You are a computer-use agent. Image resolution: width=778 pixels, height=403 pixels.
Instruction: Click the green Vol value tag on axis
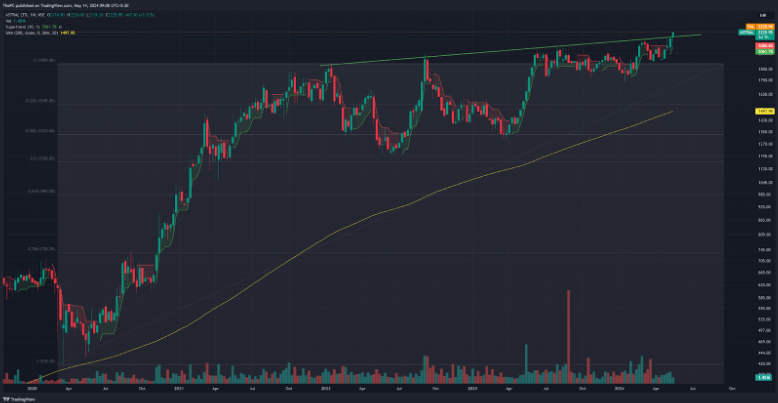click(761, 378)
